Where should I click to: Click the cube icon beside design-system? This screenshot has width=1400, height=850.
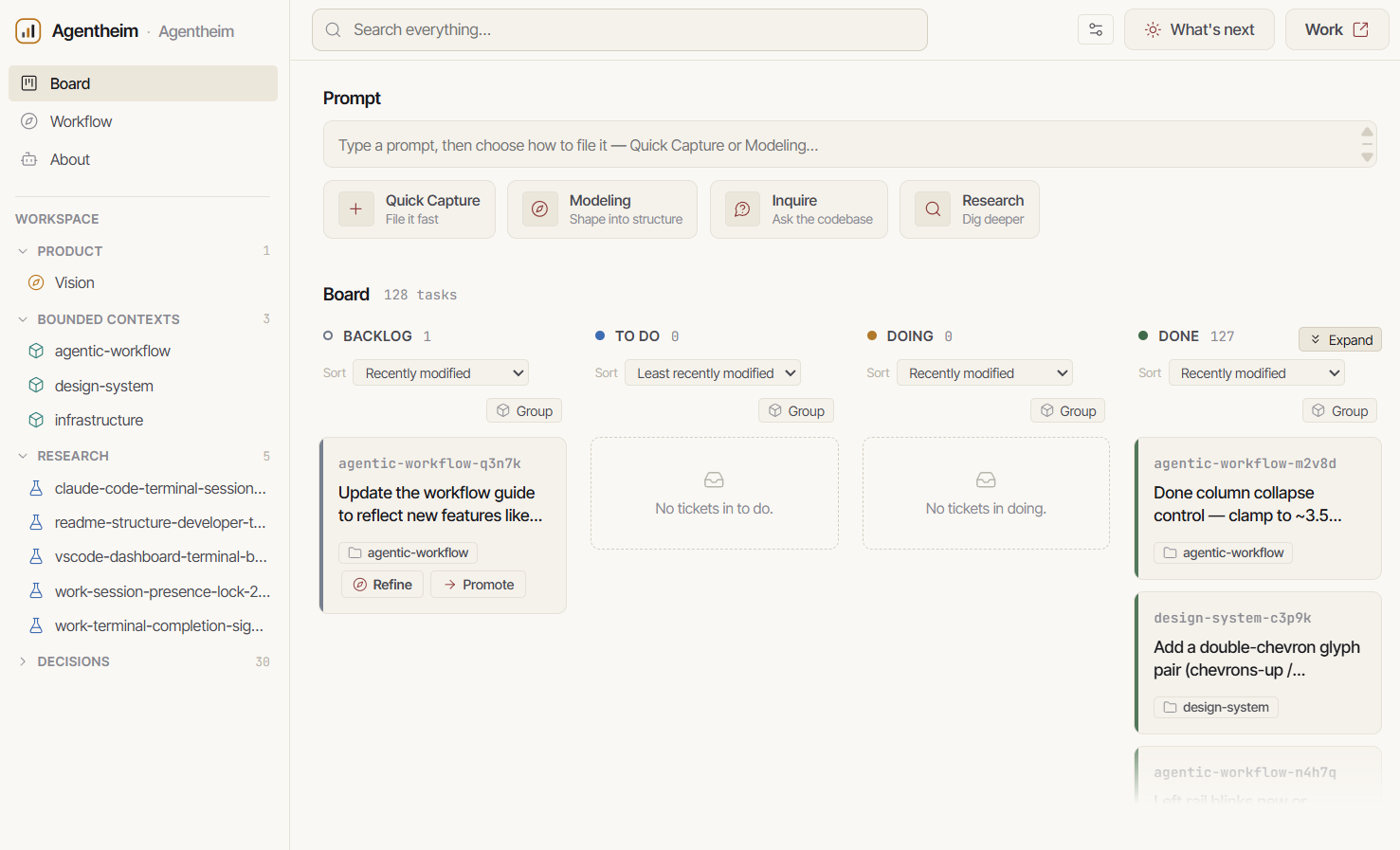click(36, 386)
